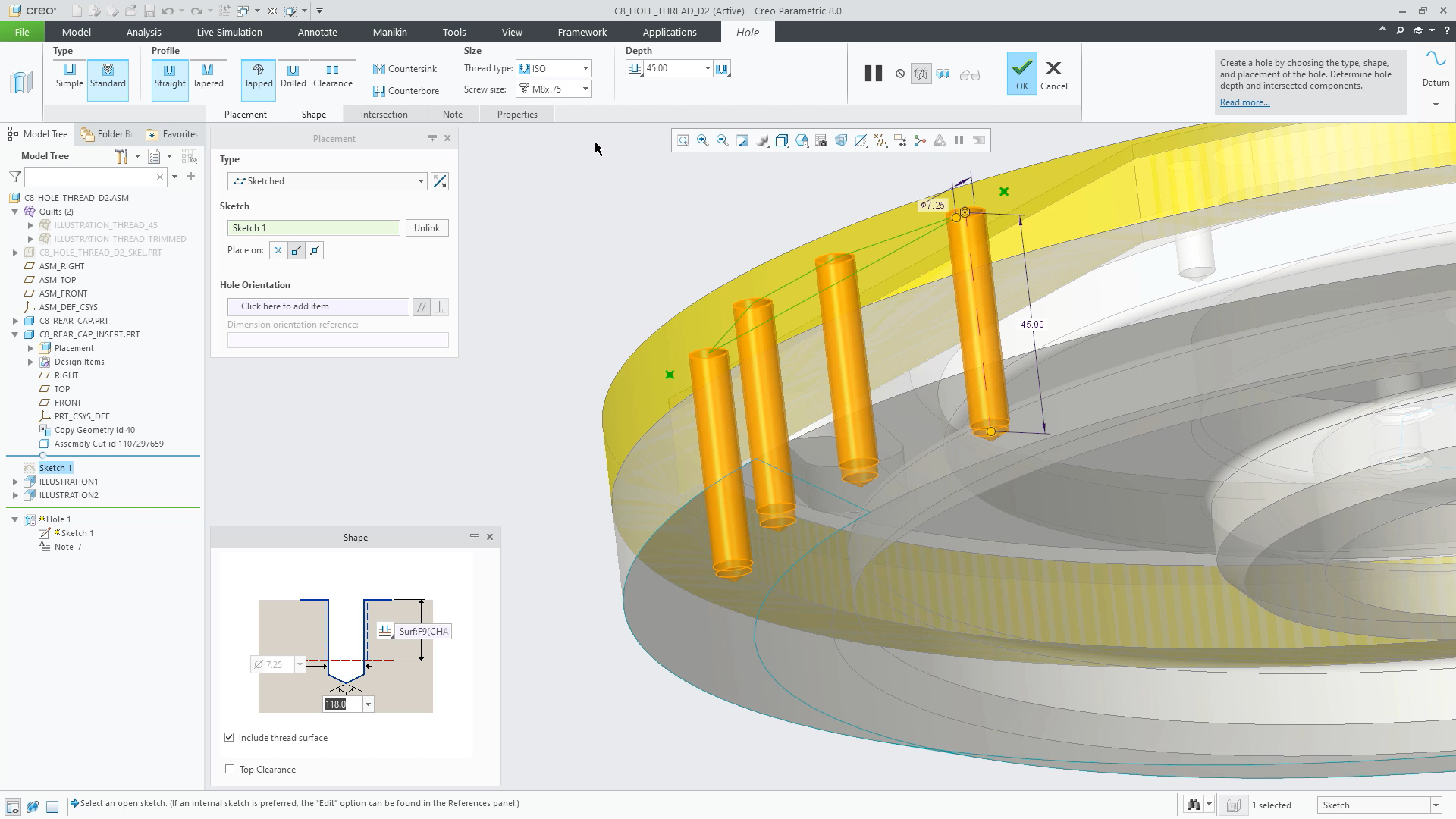
Task: Enable the Top Clearance checkbox
Action: 230,770
